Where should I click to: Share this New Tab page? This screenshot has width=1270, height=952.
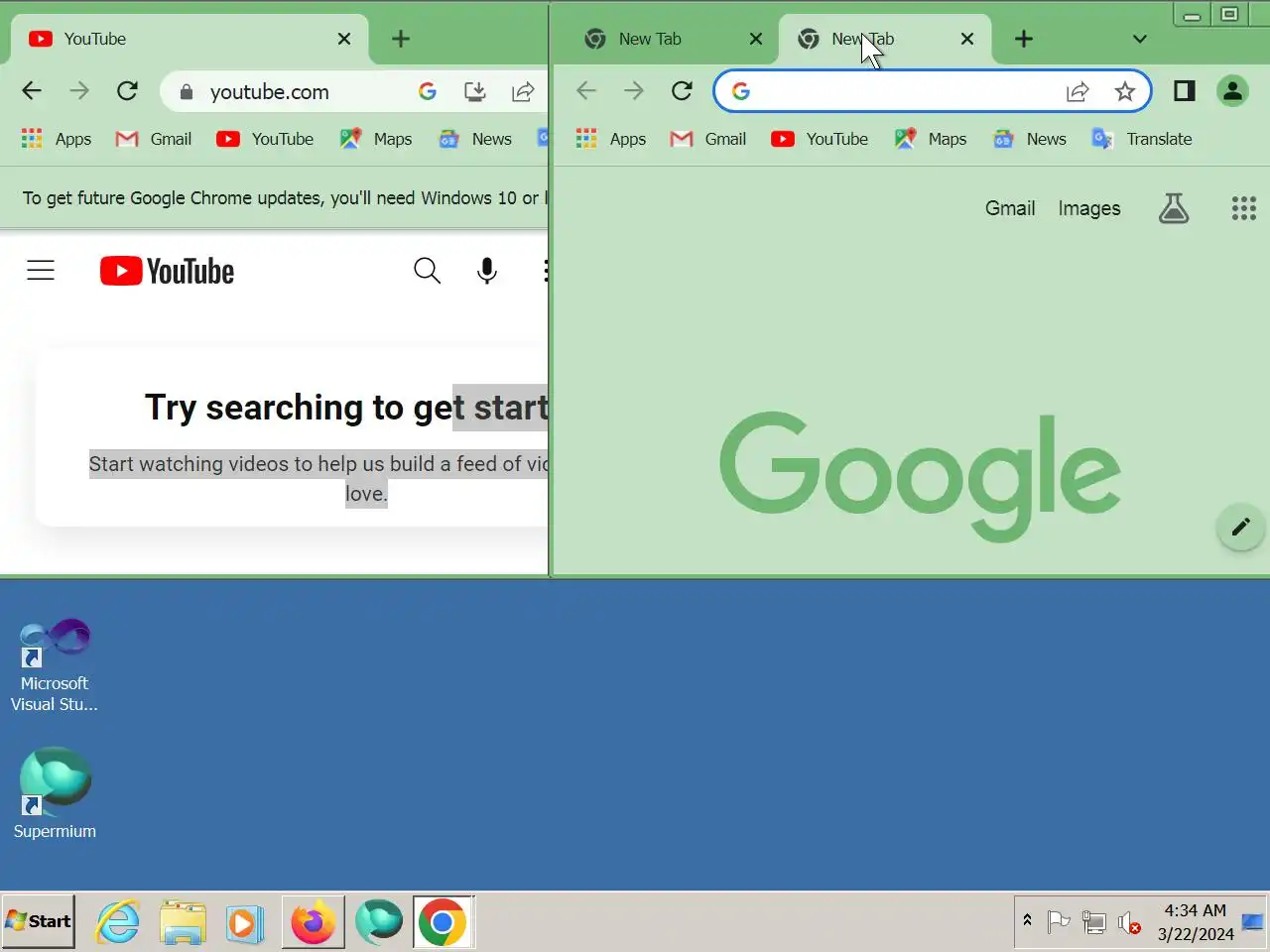click(1078, 91)
